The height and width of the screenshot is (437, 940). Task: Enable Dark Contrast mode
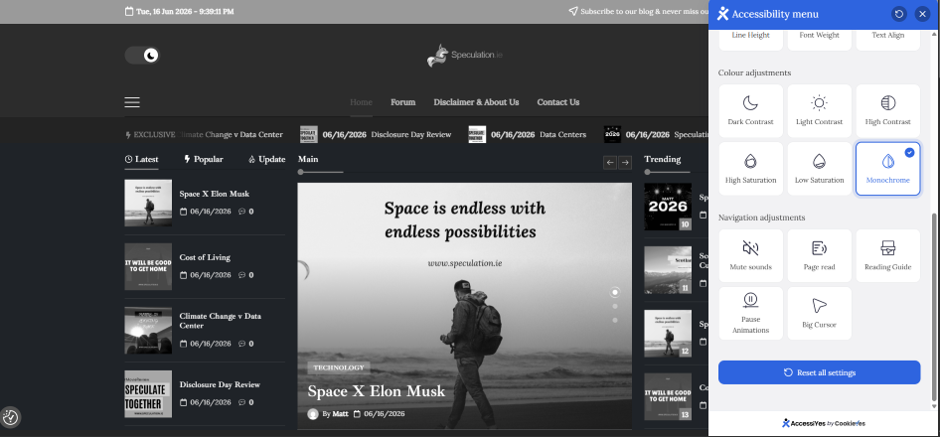(751, 111)
